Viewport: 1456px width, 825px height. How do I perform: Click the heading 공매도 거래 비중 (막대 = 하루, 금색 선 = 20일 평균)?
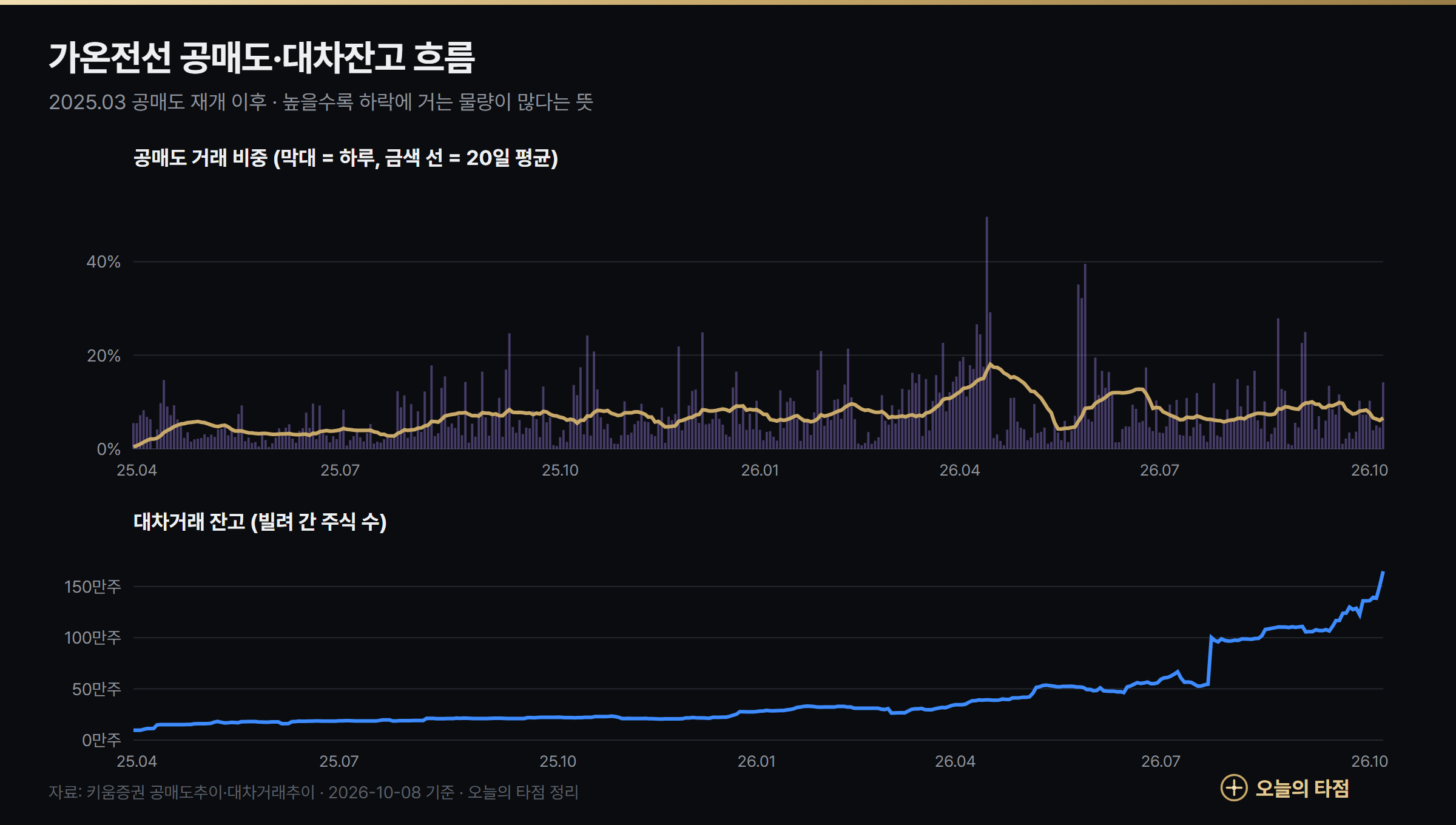346,158
